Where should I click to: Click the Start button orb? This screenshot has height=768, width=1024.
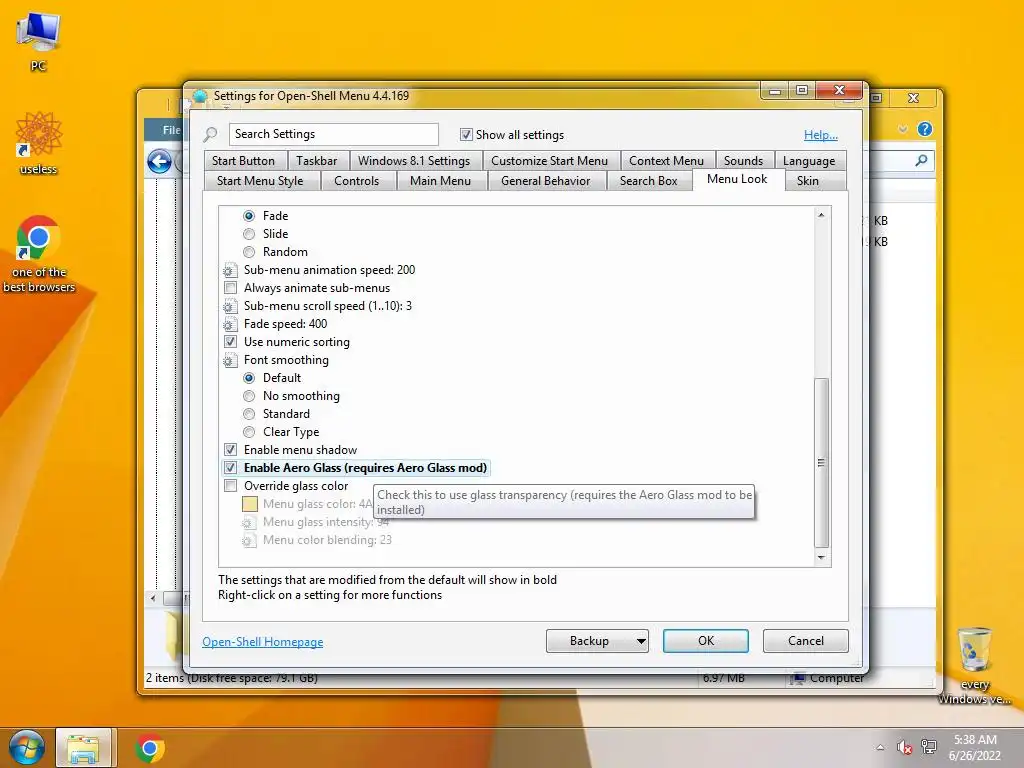click(x=26, y=748)
